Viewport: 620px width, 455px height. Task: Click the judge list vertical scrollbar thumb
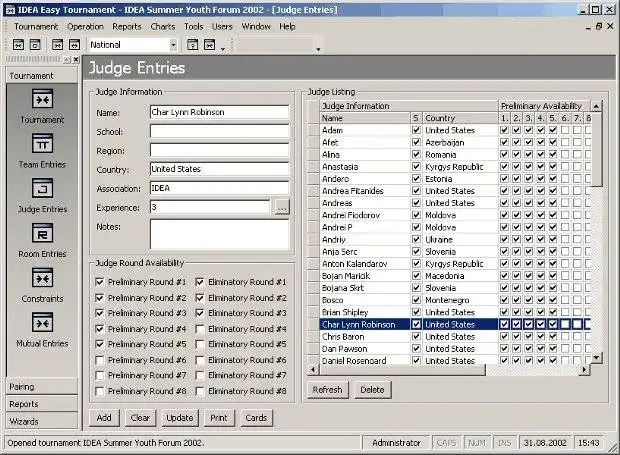point(596,149)
